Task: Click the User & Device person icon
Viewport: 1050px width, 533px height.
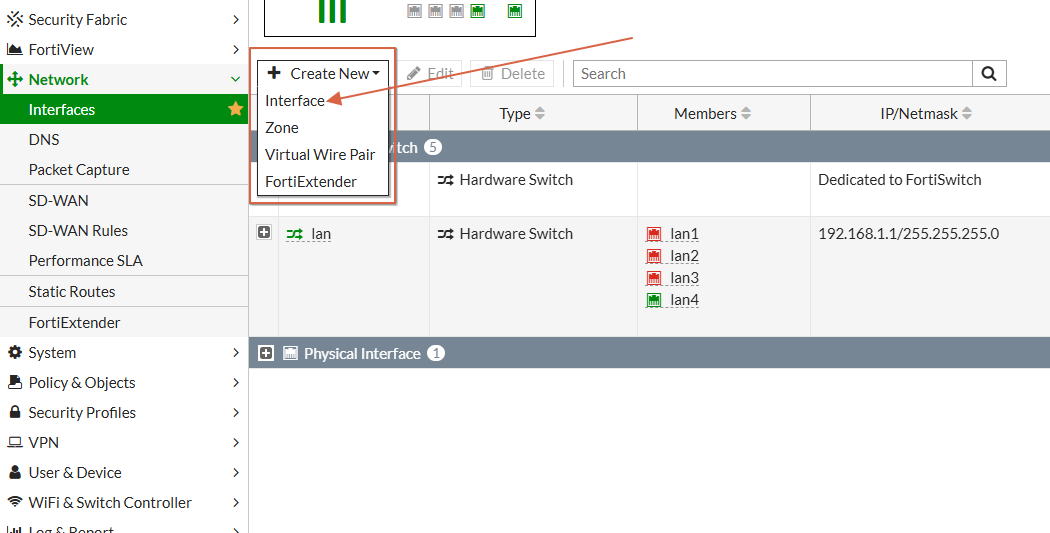Action: pos(14,472)
